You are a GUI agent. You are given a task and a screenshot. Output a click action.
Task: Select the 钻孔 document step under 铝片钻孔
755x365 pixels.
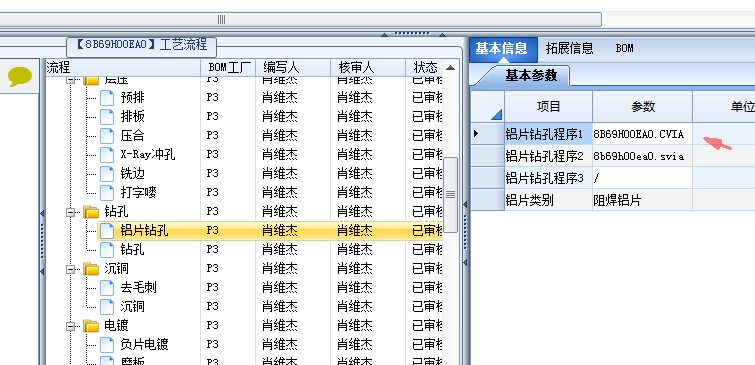coord(132,249)
